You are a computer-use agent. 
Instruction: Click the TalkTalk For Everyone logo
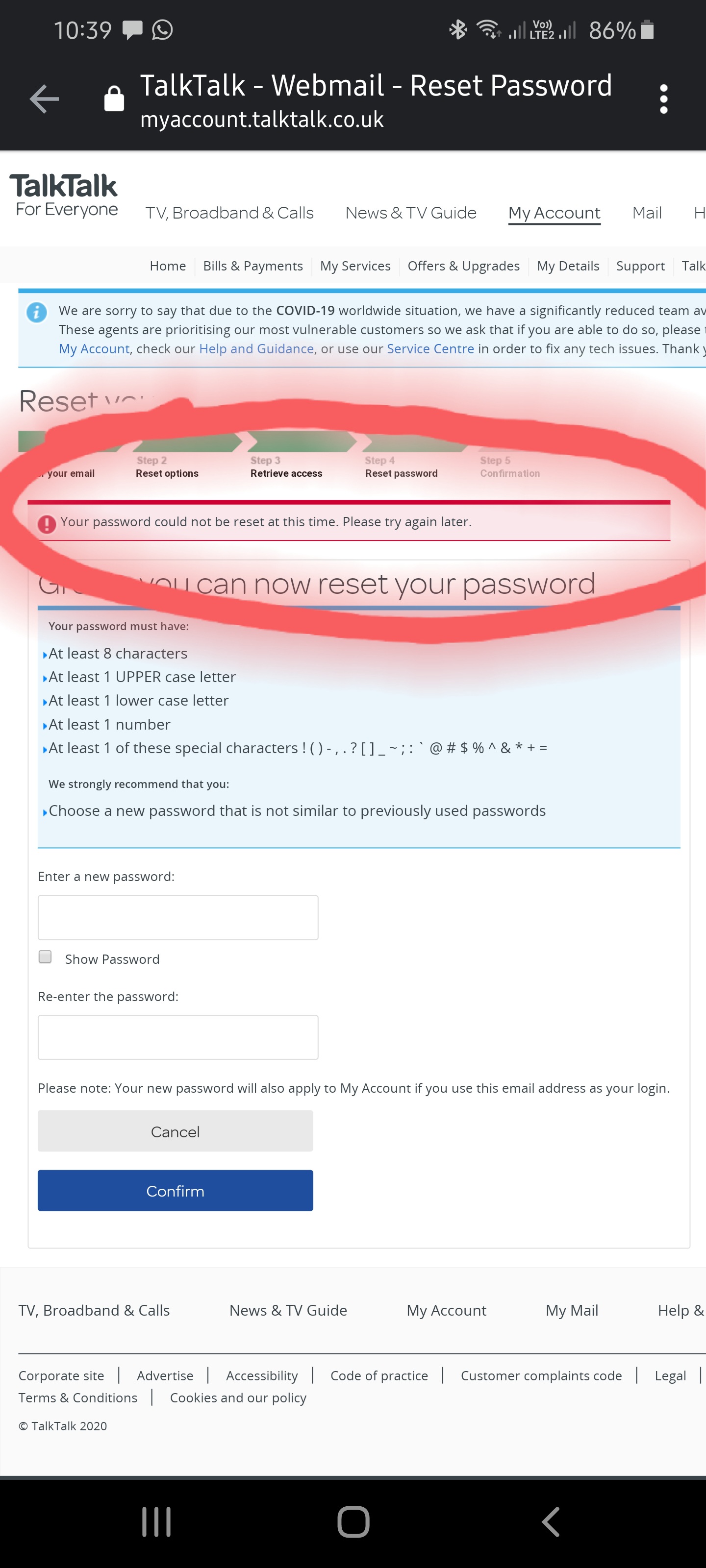(65, 196)
